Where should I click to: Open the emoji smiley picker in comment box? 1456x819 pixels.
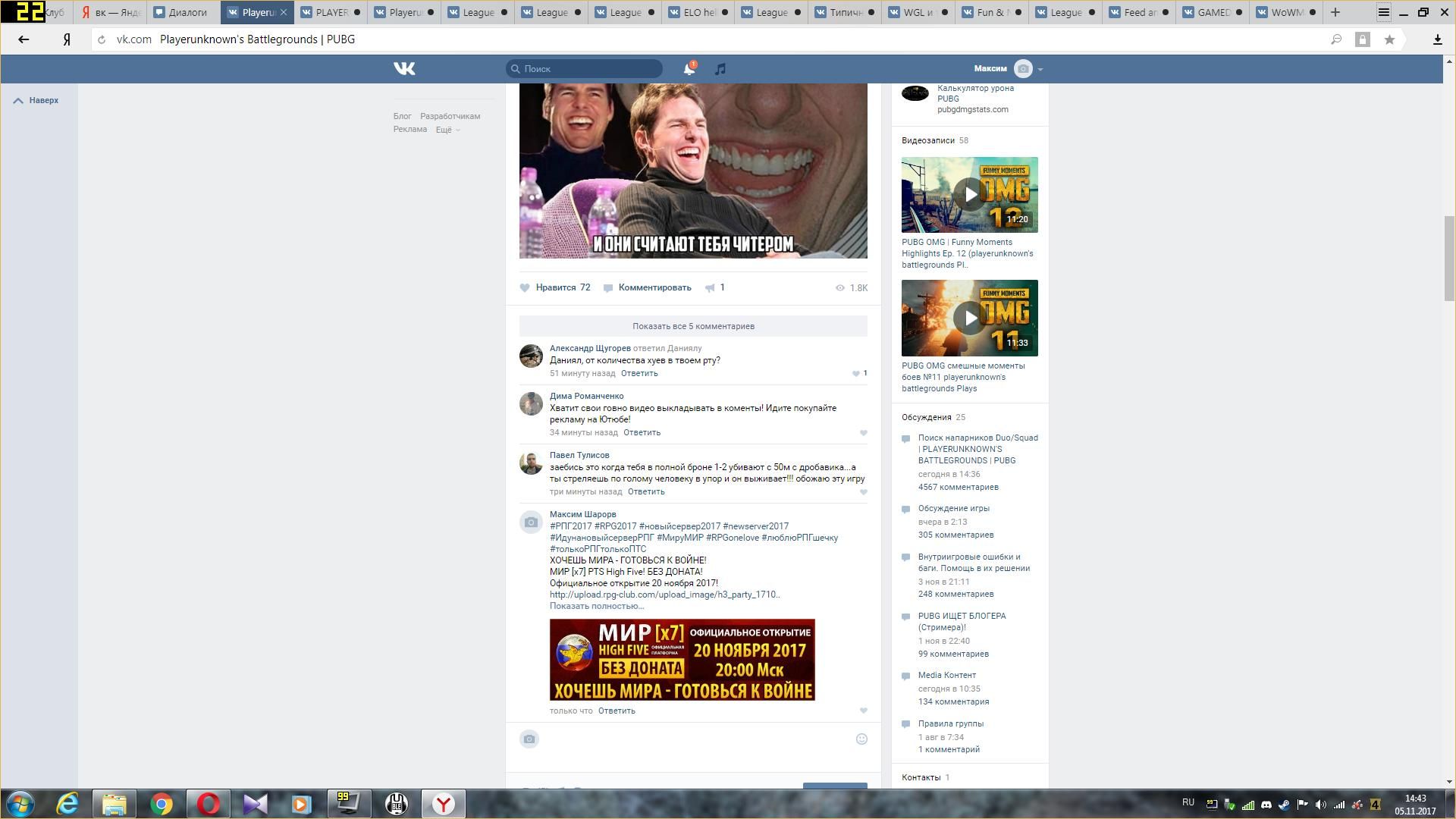[x=861, y=739]
